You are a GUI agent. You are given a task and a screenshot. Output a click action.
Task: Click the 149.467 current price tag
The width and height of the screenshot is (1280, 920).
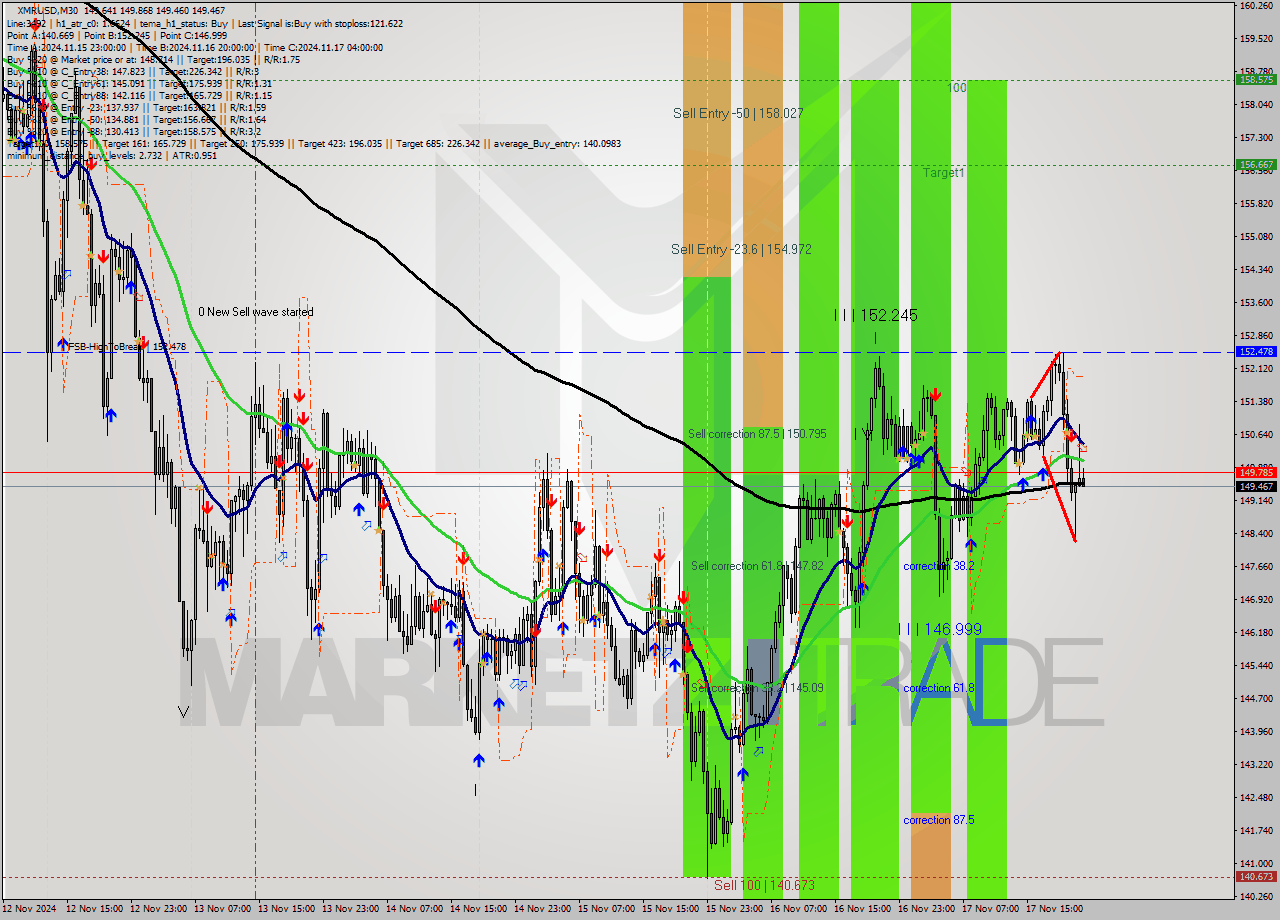click(x=1256, y=486)
